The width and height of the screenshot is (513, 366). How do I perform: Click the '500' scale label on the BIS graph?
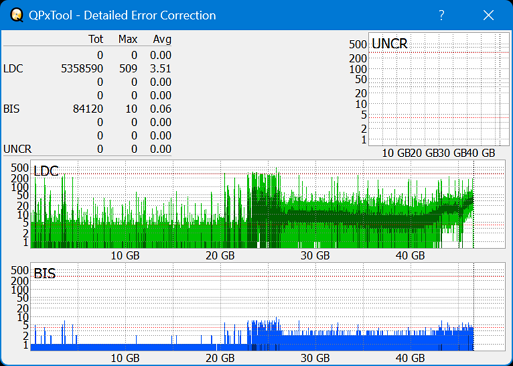pyautogui.click(x=20, y=270)
